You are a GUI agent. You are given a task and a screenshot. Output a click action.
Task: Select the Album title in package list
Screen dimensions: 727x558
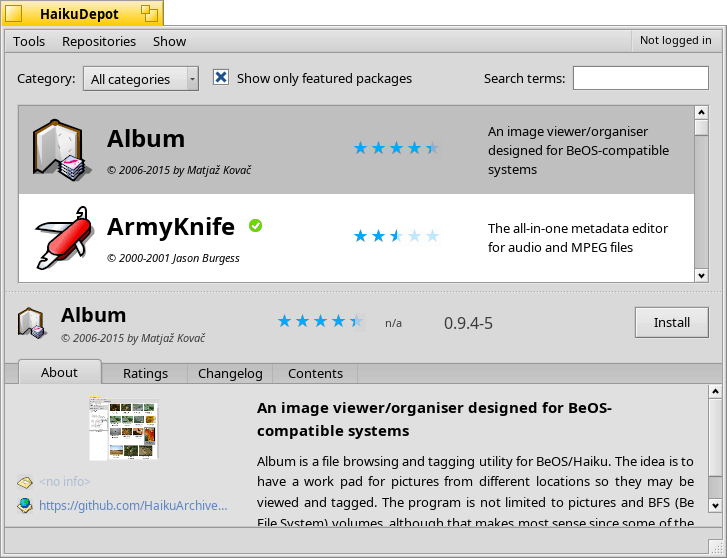tap(146, 139)
